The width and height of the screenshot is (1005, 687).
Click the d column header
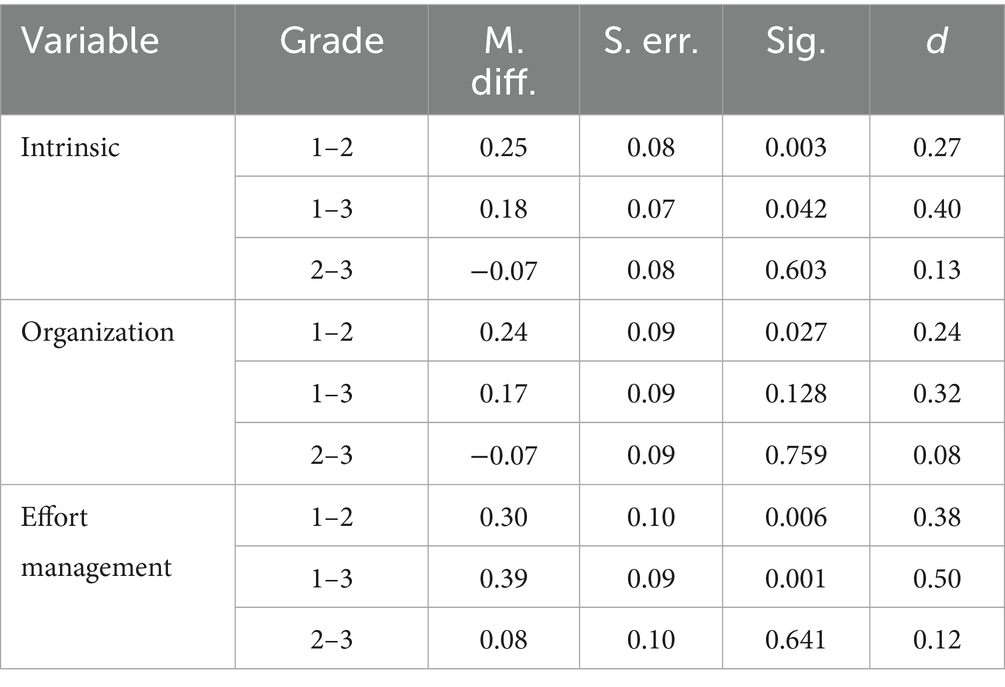[x=936, y=41]
